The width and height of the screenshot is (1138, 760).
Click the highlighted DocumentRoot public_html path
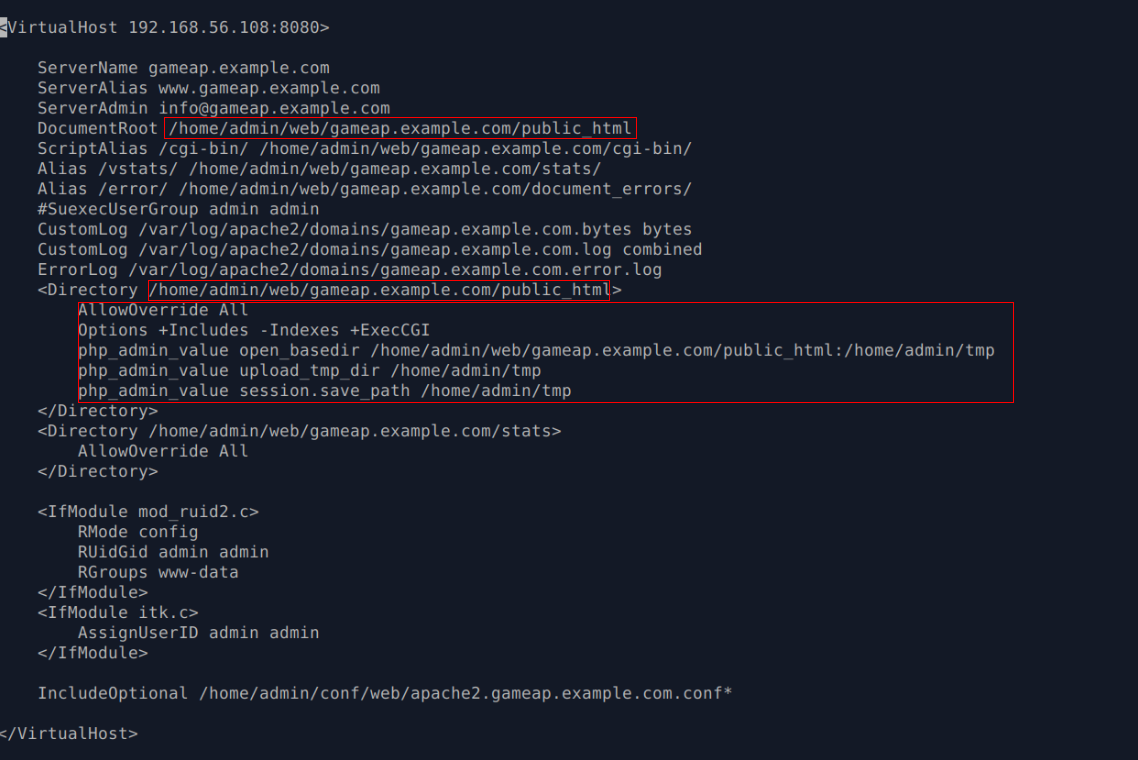[x=401, y=128]
